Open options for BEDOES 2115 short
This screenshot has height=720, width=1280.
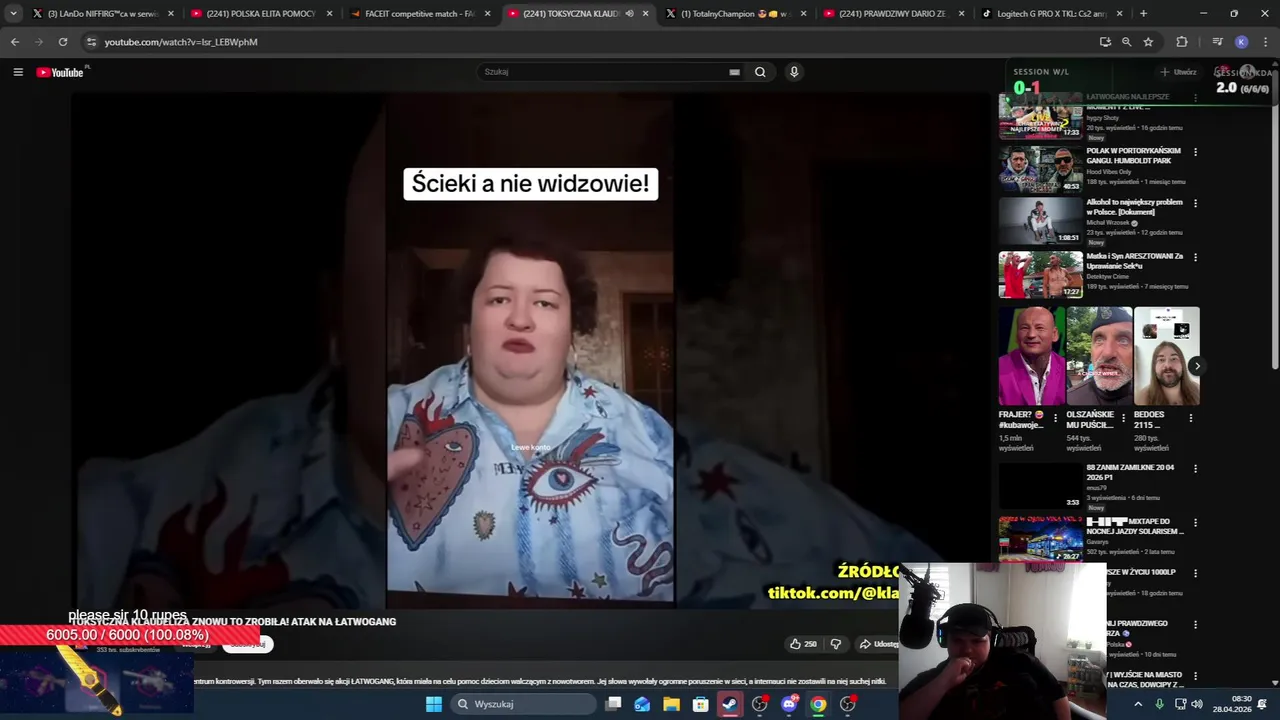click(1190, 418)
